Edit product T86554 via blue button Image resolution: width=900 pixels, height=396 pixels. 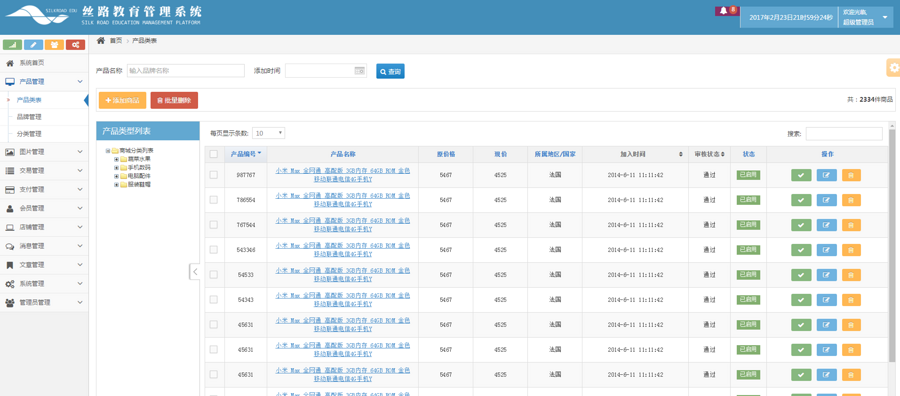[827, 200]
